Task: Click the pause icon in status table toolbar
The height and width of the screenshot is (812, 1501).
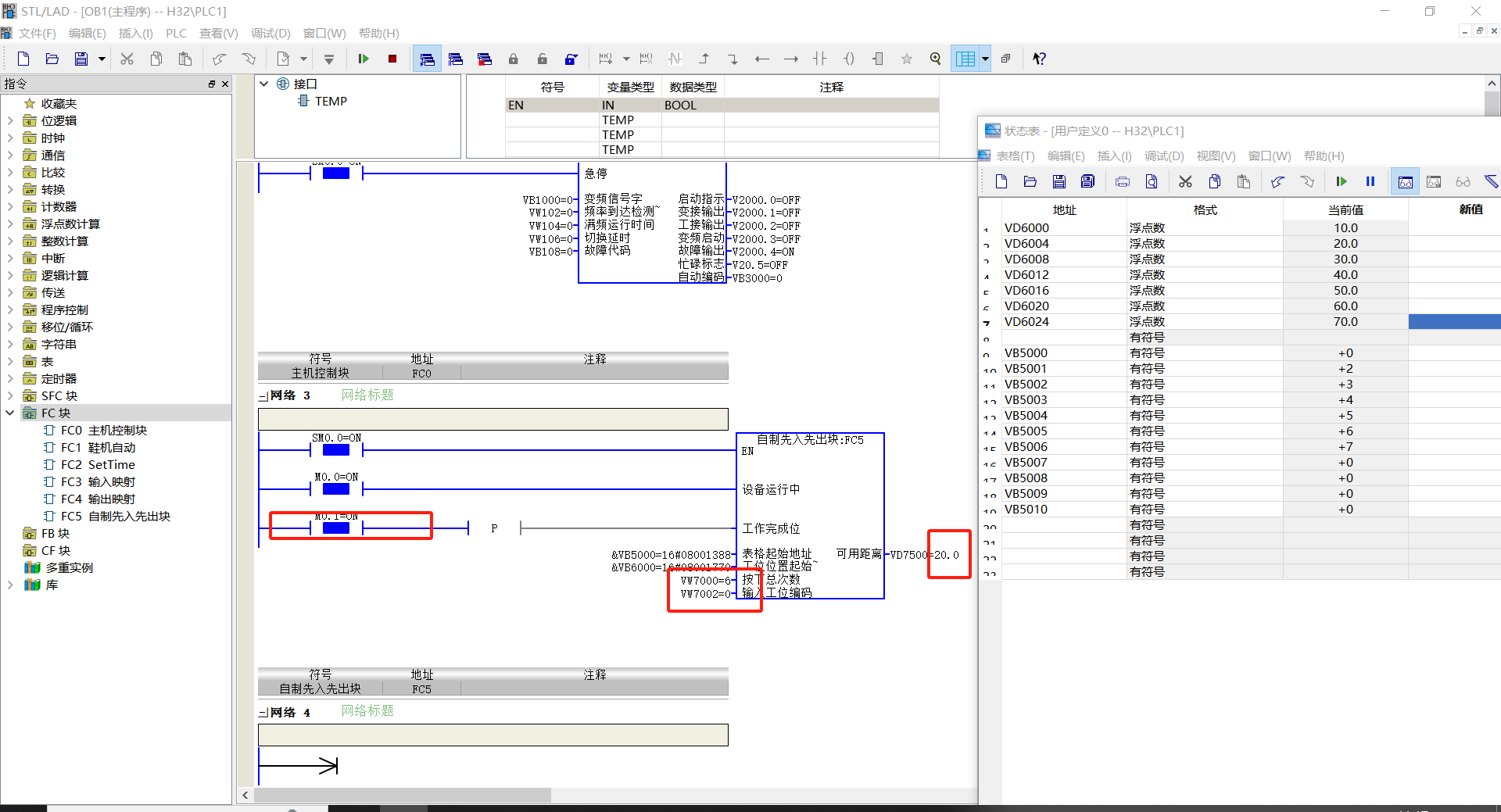Action: tap(1370, 181)
